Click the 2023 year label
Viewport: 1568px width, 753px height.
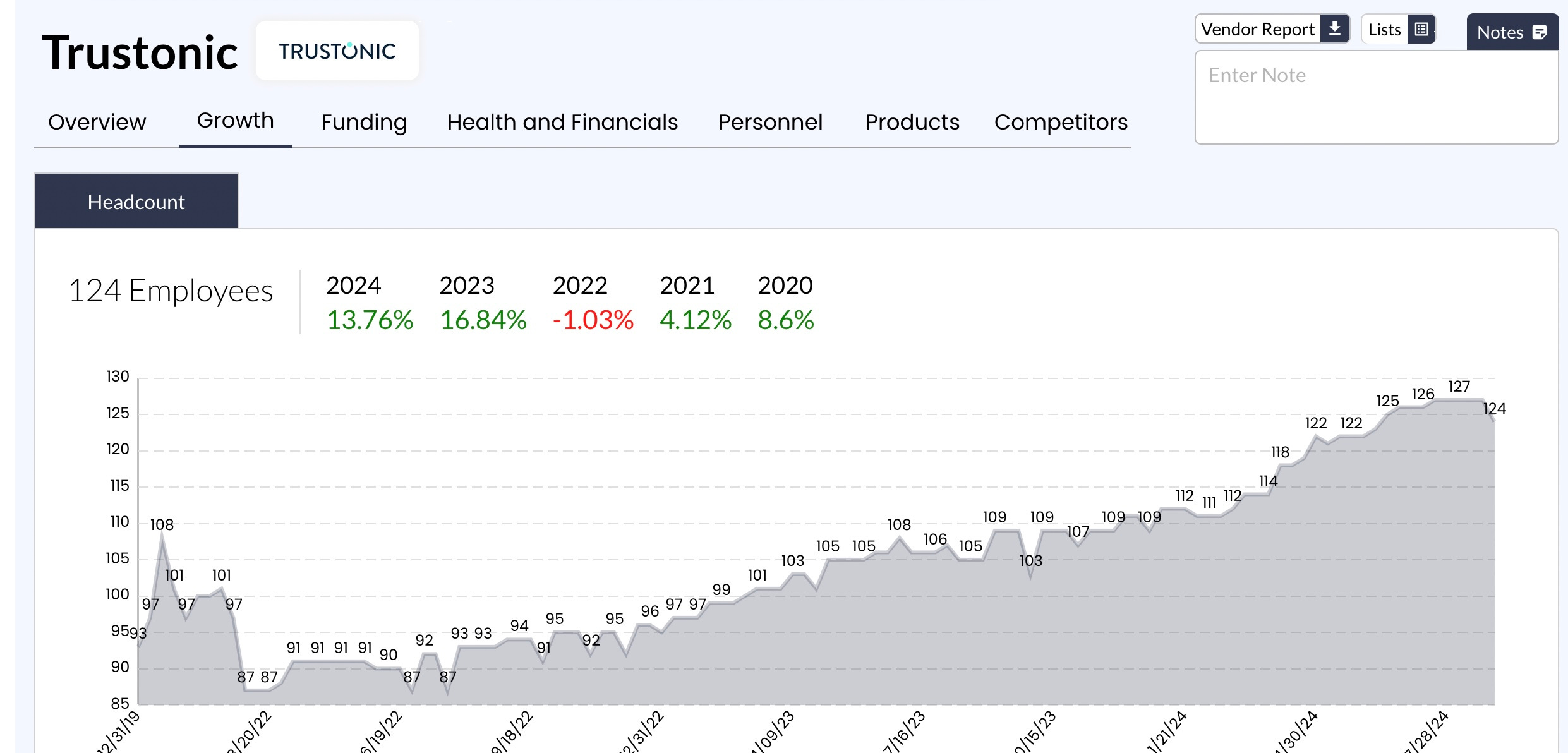coord(467,286)
